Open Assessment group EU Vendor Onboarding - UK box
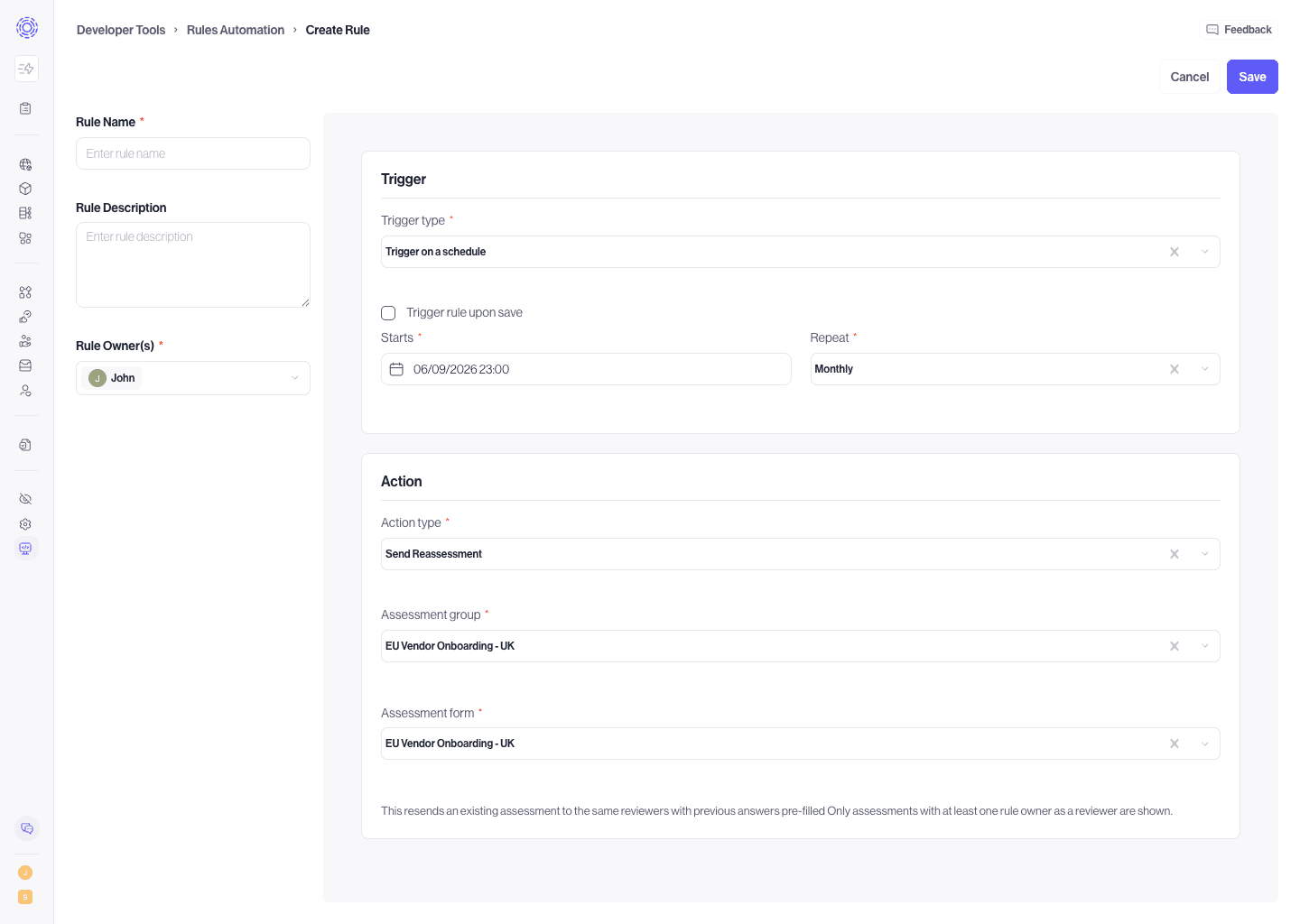The height and width of the screenshot is (924, 1300). tap(800, 646)
